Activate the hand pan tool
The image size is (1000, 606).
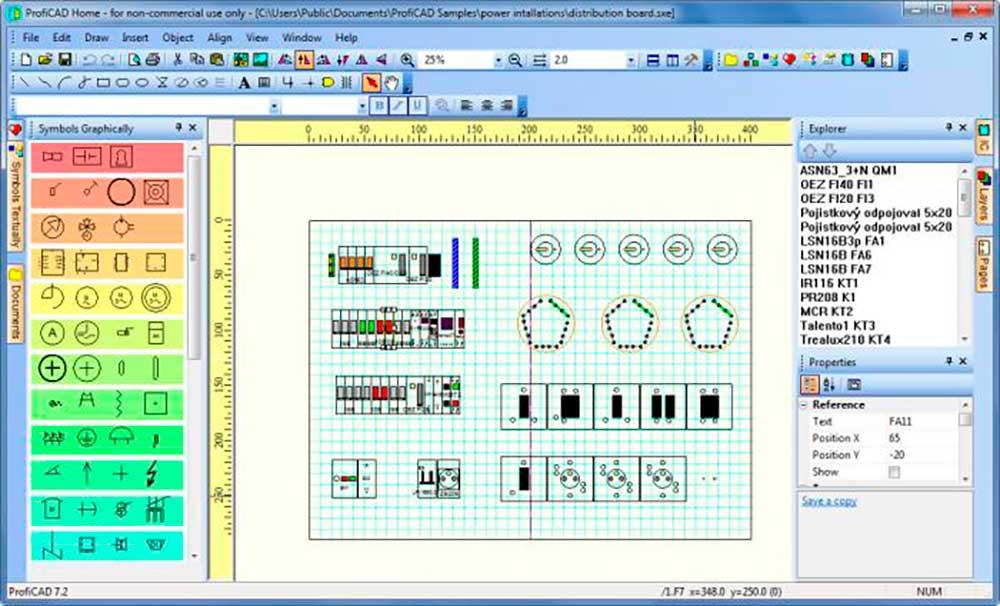pos(390,83)
